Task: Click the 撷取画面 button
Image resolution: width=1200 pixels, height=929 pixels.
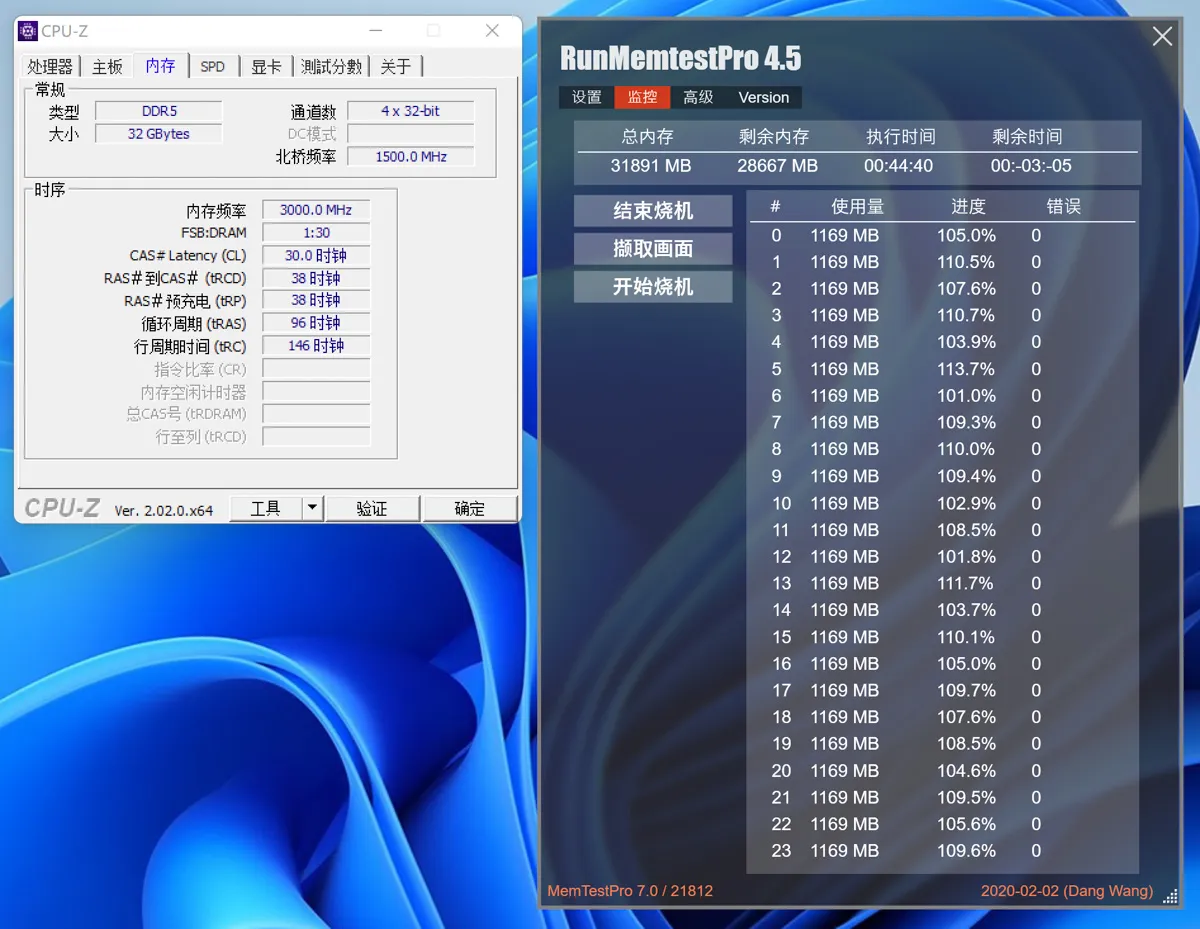Action: [653, 249]
